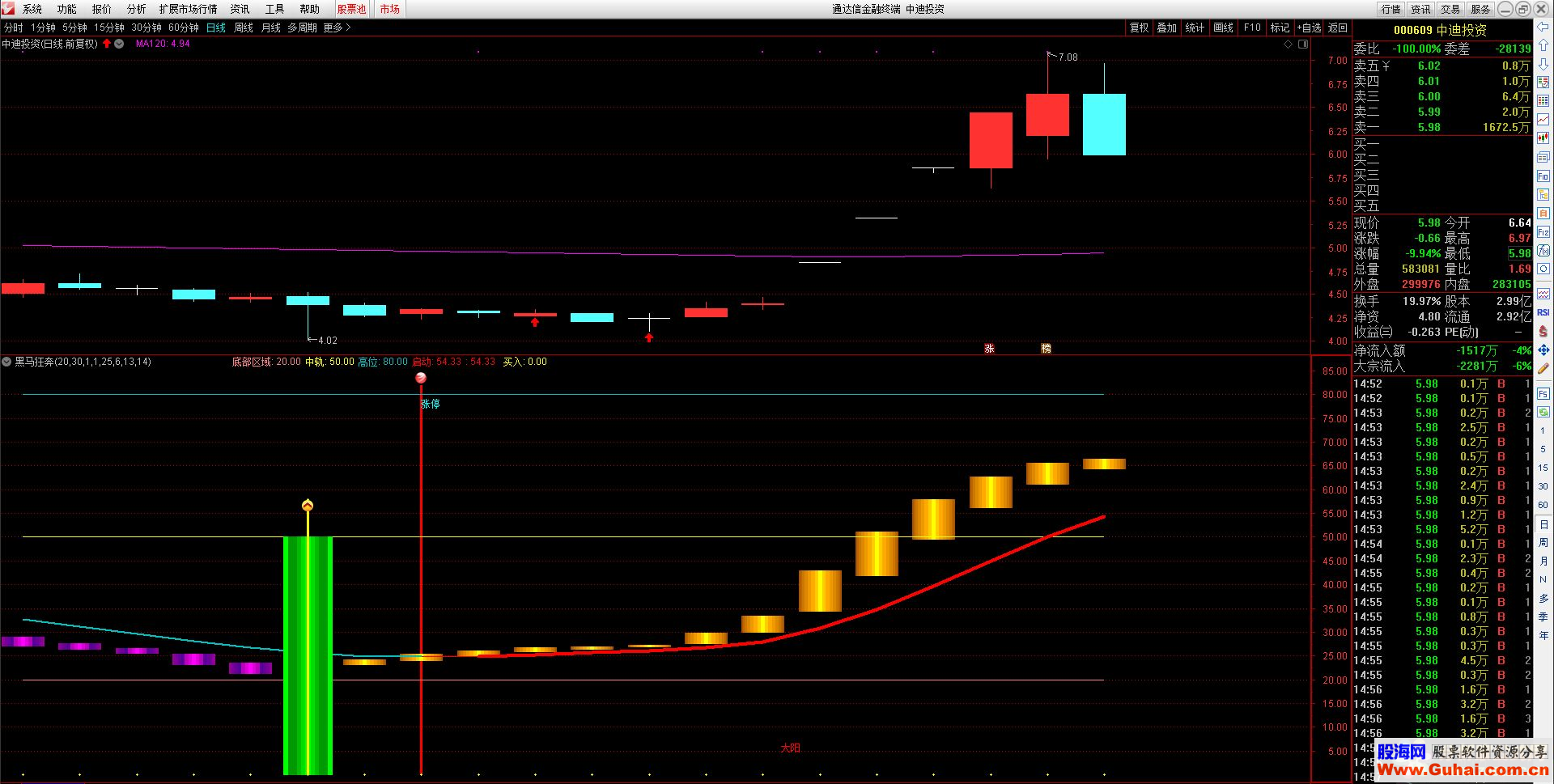Switch to 5-minute period in right sidebar
The width and height of the screenshot is (1554, 784).
pyautogui.click(x=1543, y=449)
